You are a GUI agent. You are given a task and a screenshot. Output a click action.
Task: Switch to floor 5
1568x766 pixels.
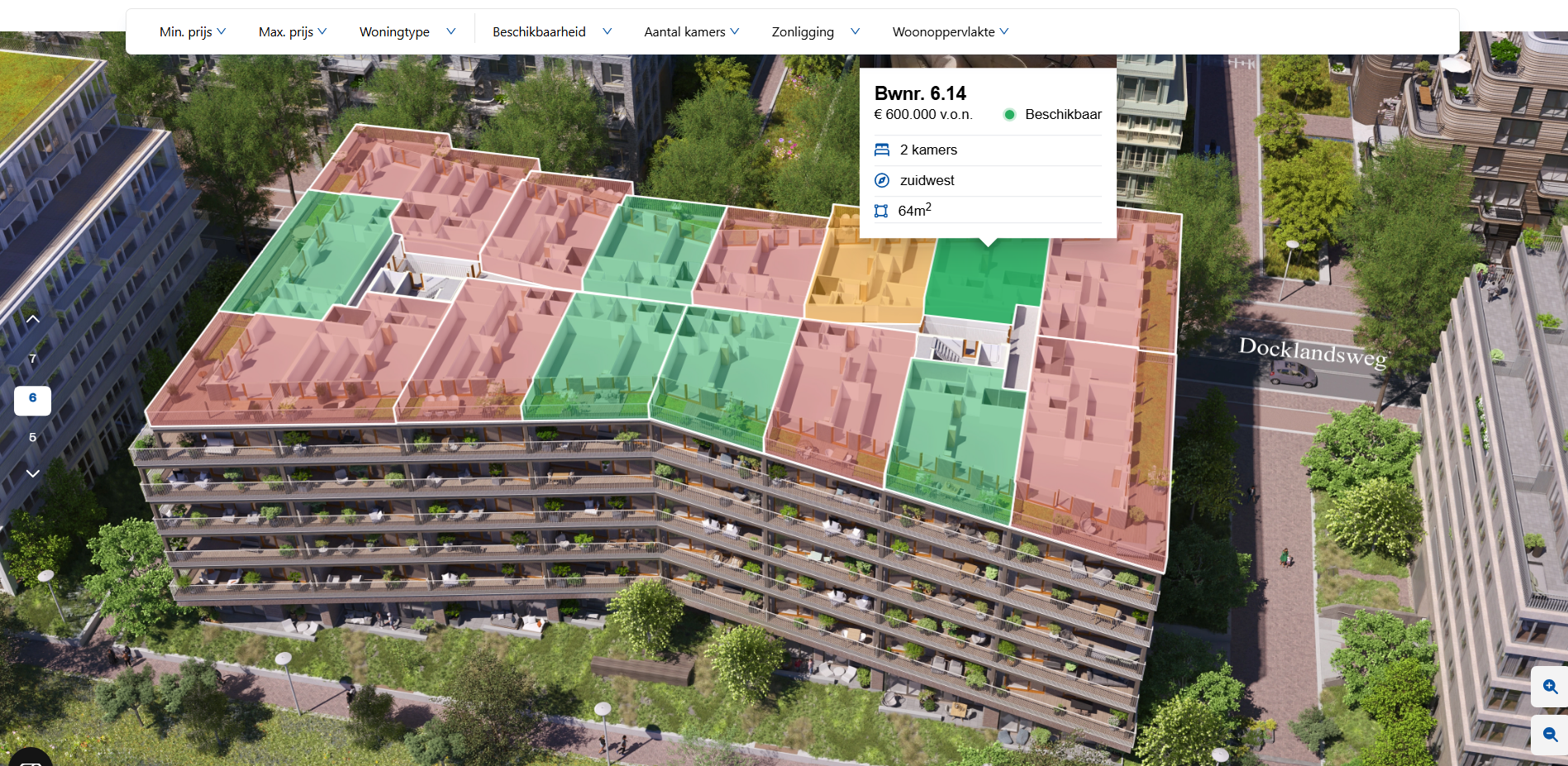(x=33, y=437)
